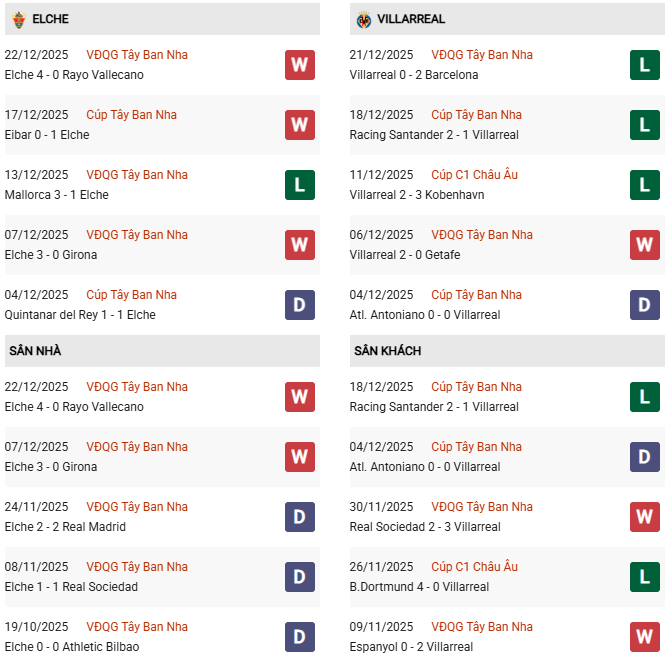
Task: Open Cúp Tây Ban Nha link dated 17/12/2025
Action: [x=131, y=115]
